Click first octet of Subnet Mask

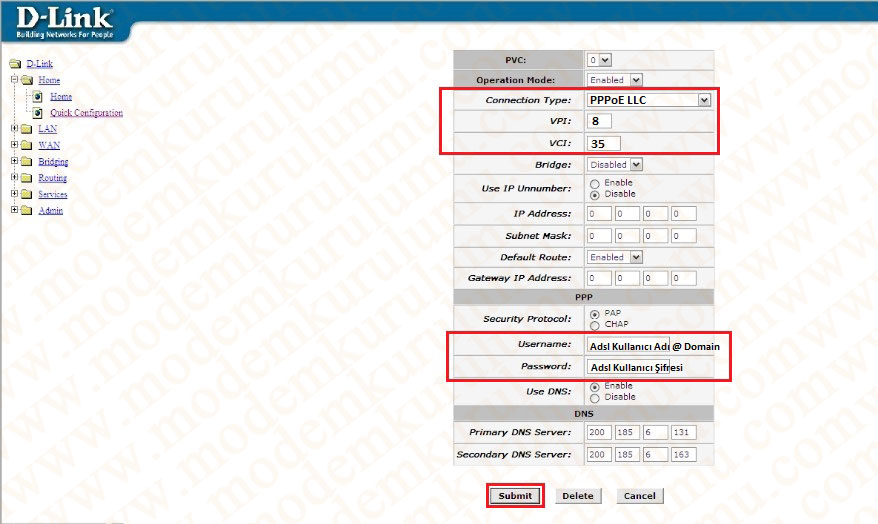tap(599, 236)
